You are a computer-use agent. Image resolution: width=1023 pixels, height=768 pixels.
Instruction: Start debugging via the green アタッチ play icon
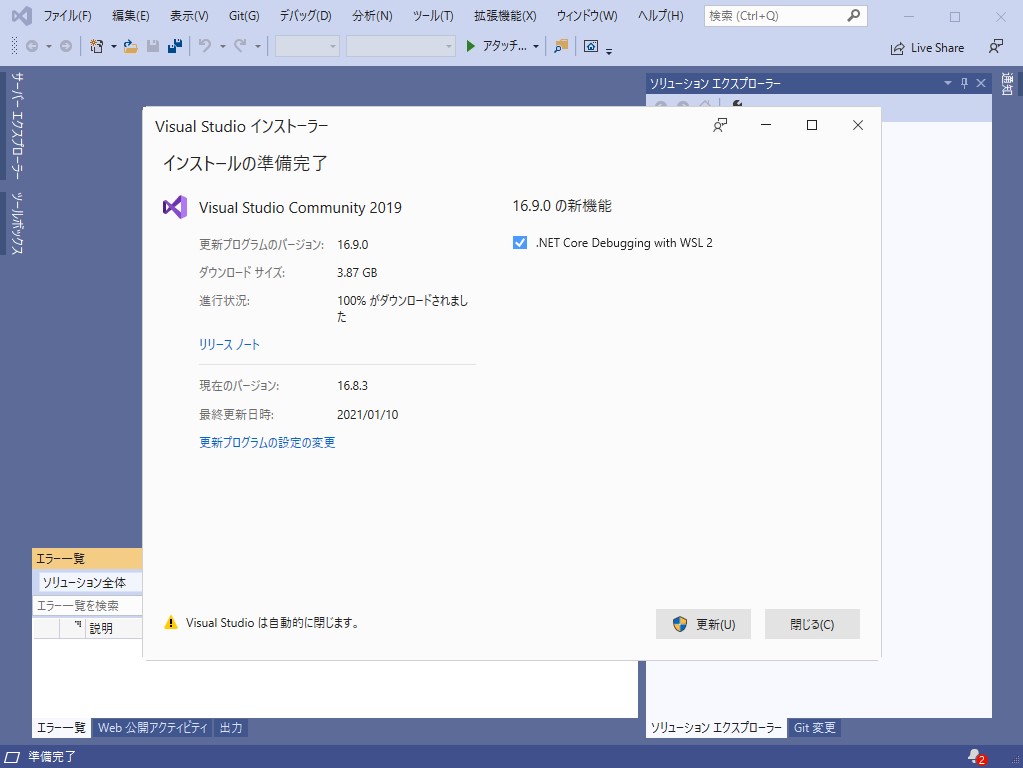[469, 46]
